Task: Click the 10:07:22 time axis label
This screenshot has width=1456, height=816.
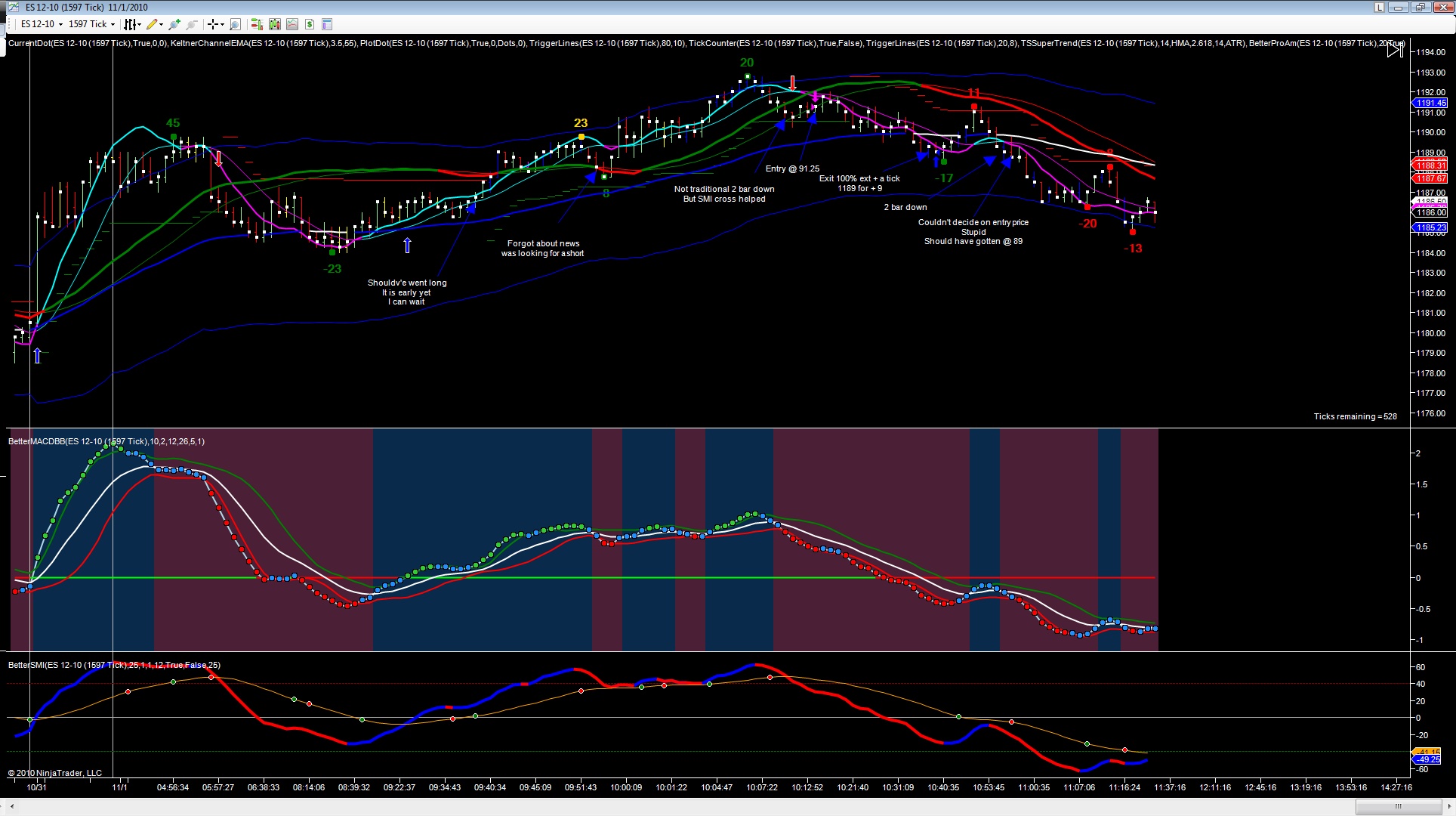Action: 762,787
